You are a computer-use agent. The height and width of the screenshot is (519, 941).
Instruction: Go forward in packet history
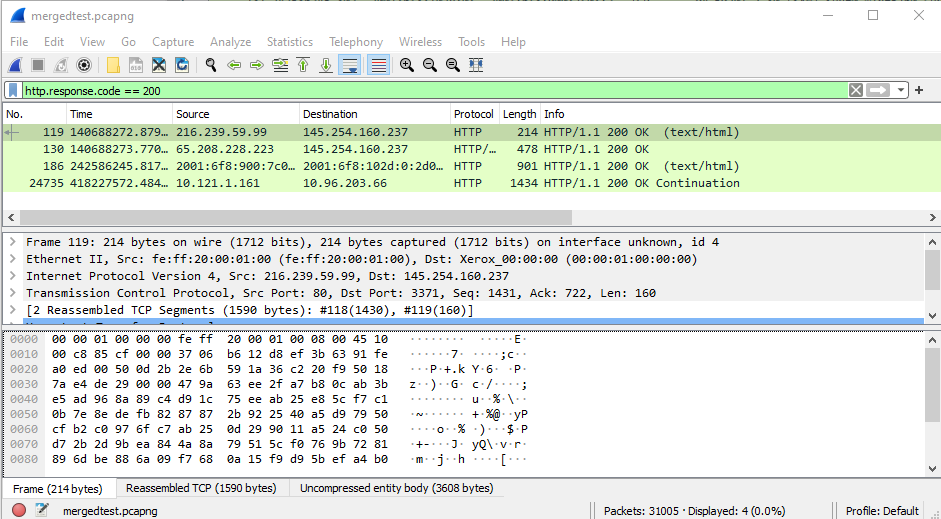click(x=257, y=65)
